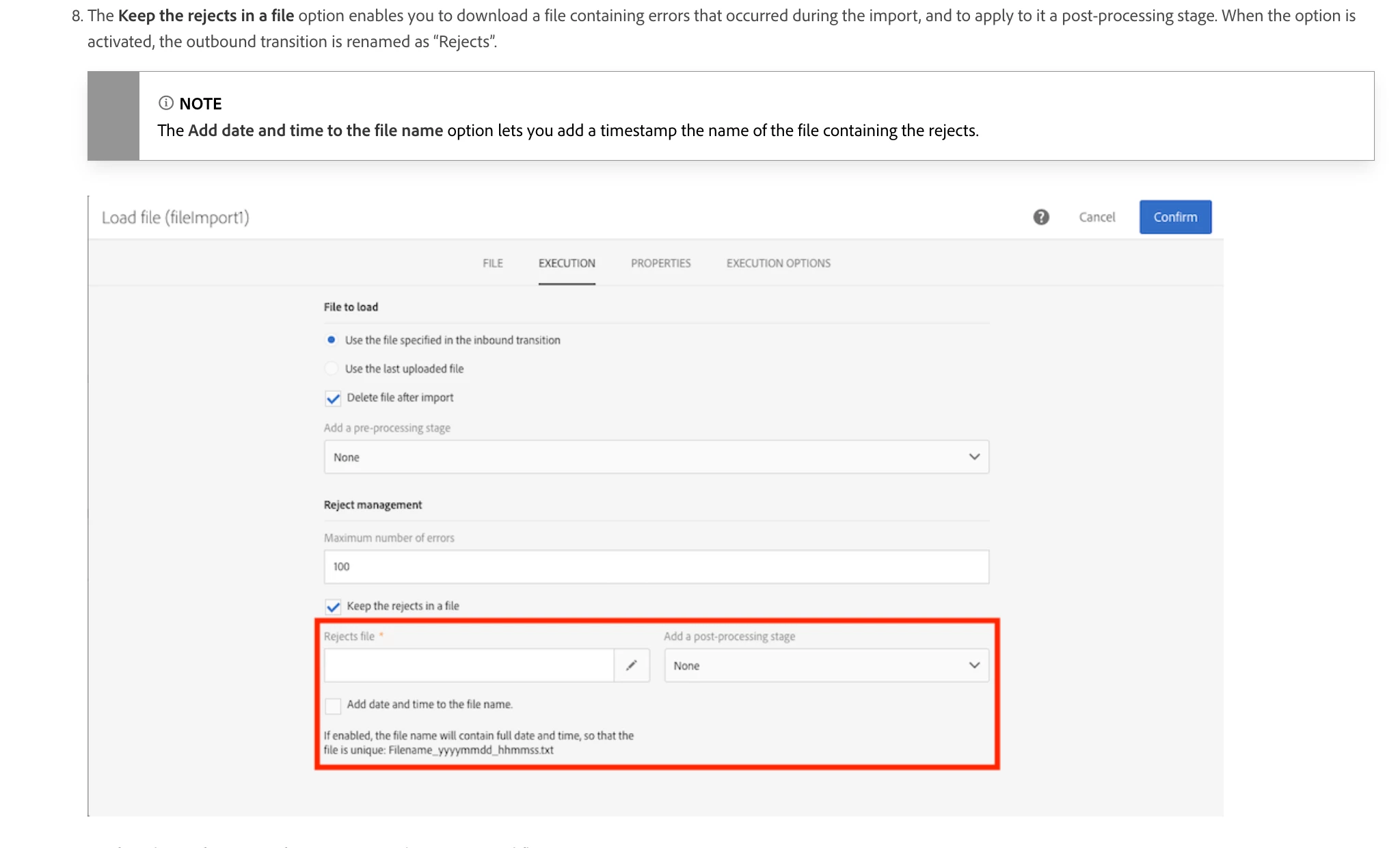
Task: Click the post-processing dropdown chevron arrow
Action: 974,665
